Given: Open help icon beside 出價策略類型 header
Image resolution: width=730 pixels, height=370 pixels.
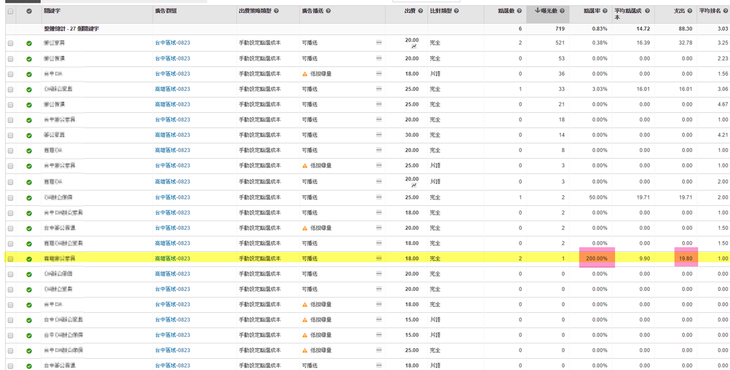Looking at the screenshot, I should point(277,11).
